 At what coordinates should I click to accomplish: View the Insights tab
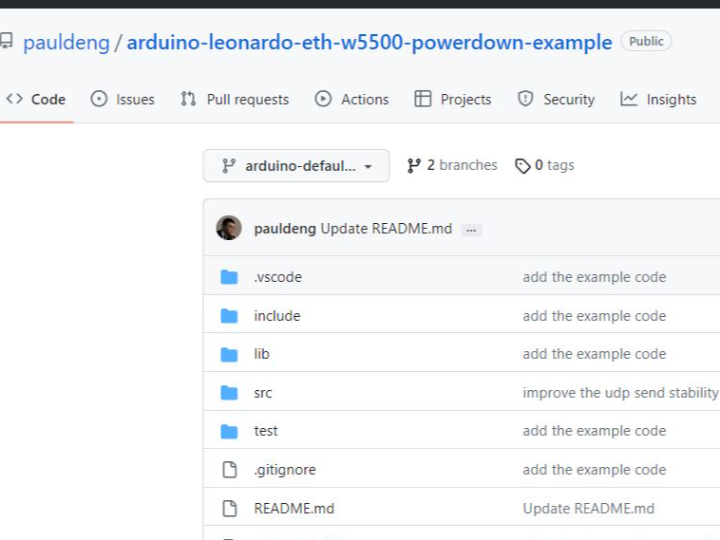(x=658, y=99)
